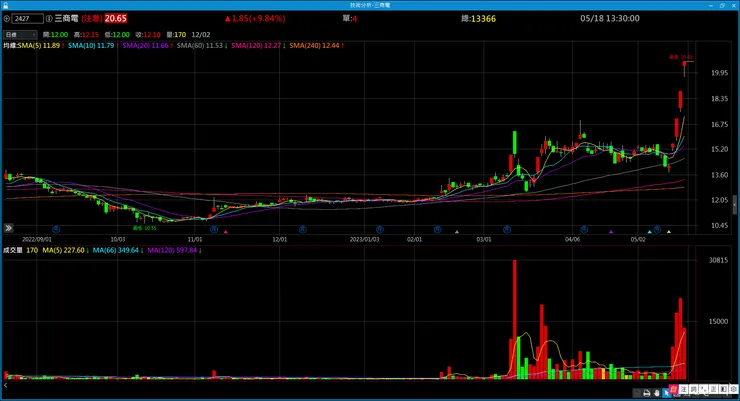Select the SMA(120) 12.27 moving average label
Image resolution: width=740 pixels, height=401 pixels.
257,46
